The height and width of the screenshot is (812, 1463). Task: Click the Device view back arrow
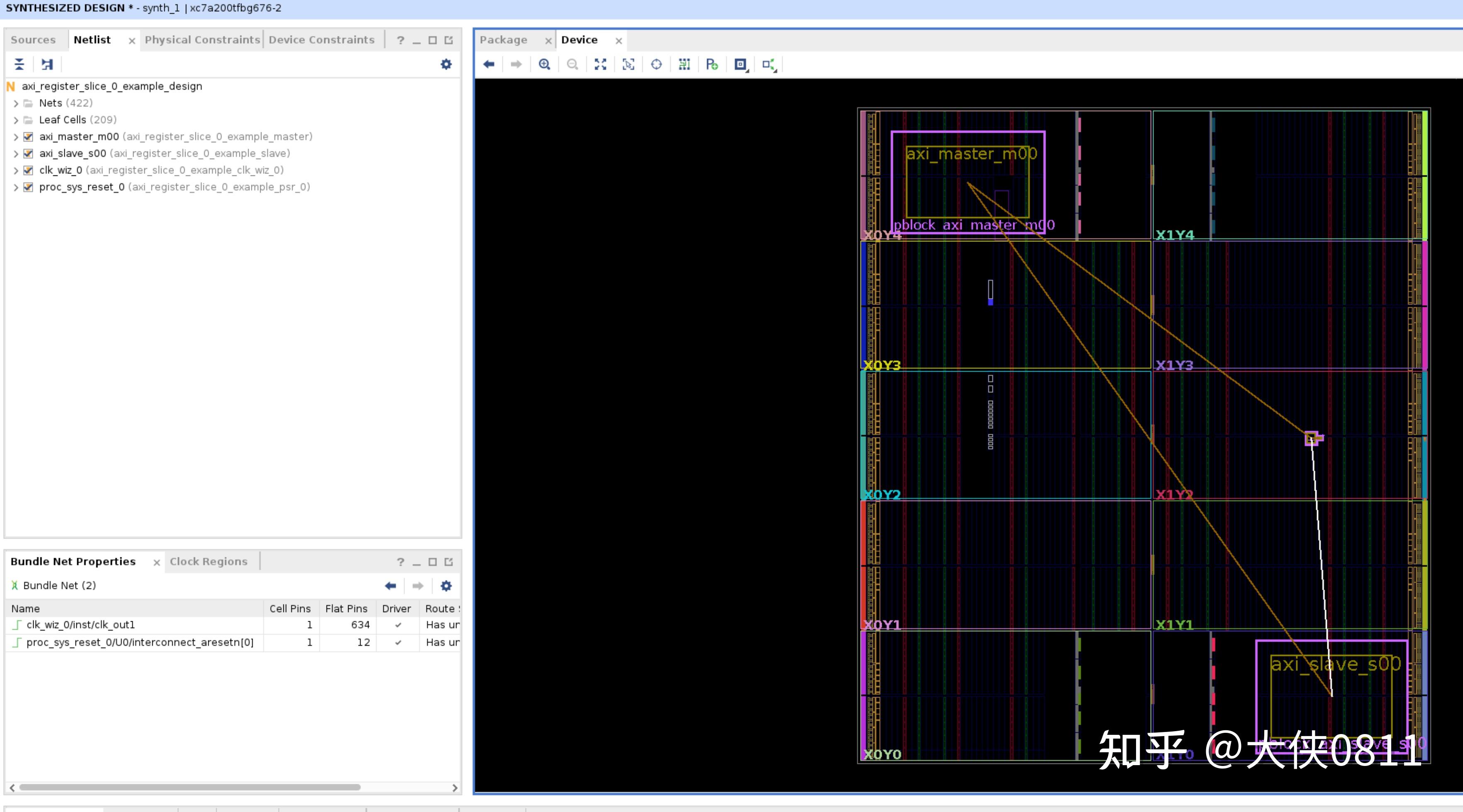point(488,64)
